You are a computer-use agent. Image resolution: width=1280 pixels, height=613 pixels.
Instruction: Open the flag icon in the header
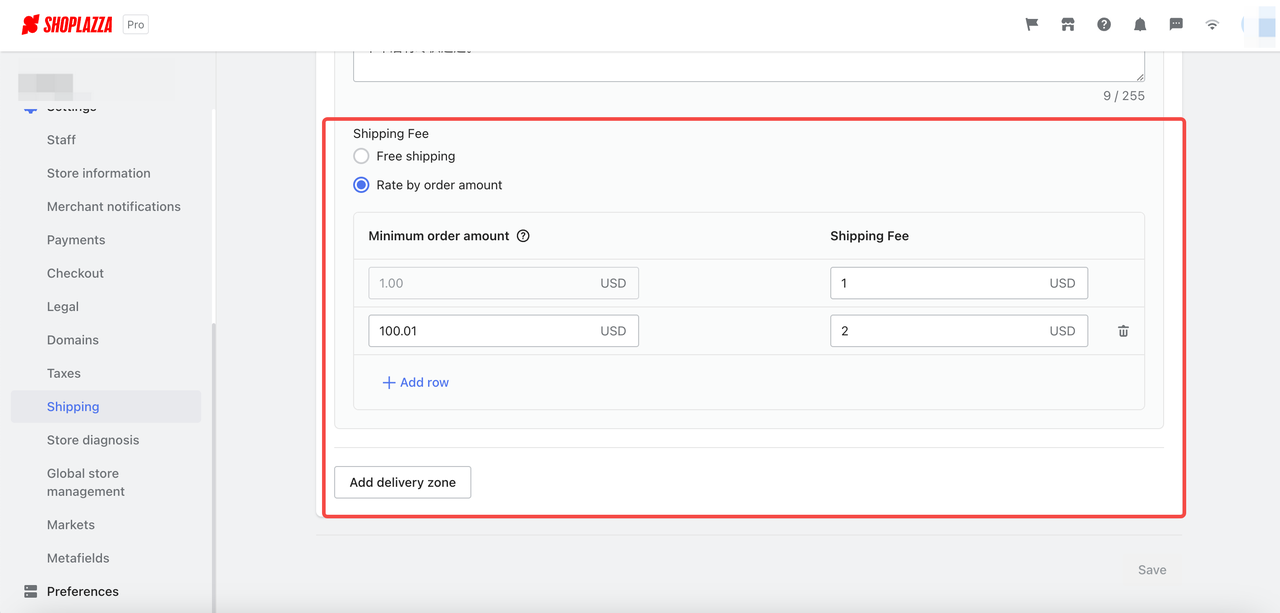click(x=1032, y=25)
